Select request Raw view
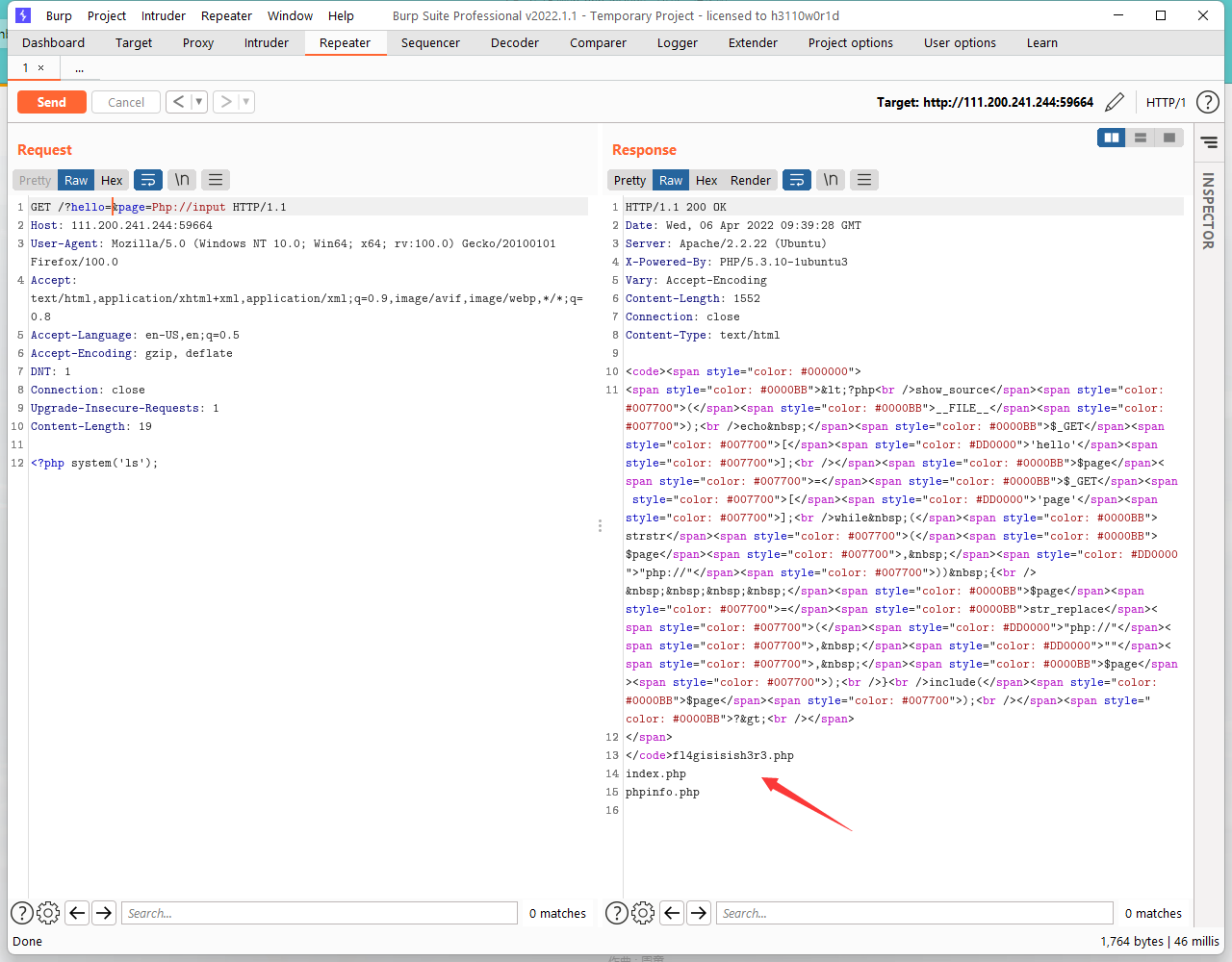 pos(76,180)
